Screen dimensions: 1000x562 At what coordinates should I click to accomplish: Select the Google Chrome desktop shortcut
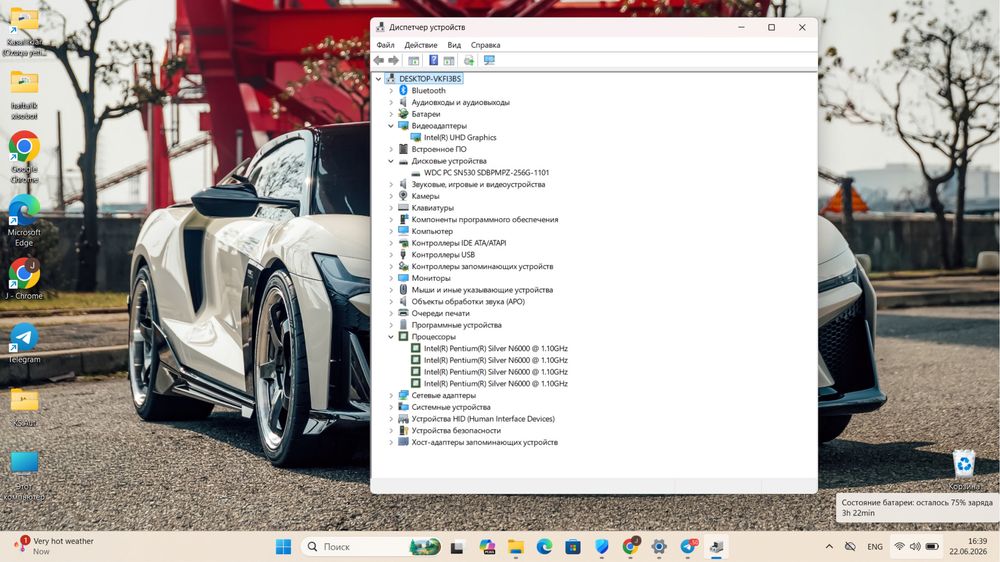(24, 158)
